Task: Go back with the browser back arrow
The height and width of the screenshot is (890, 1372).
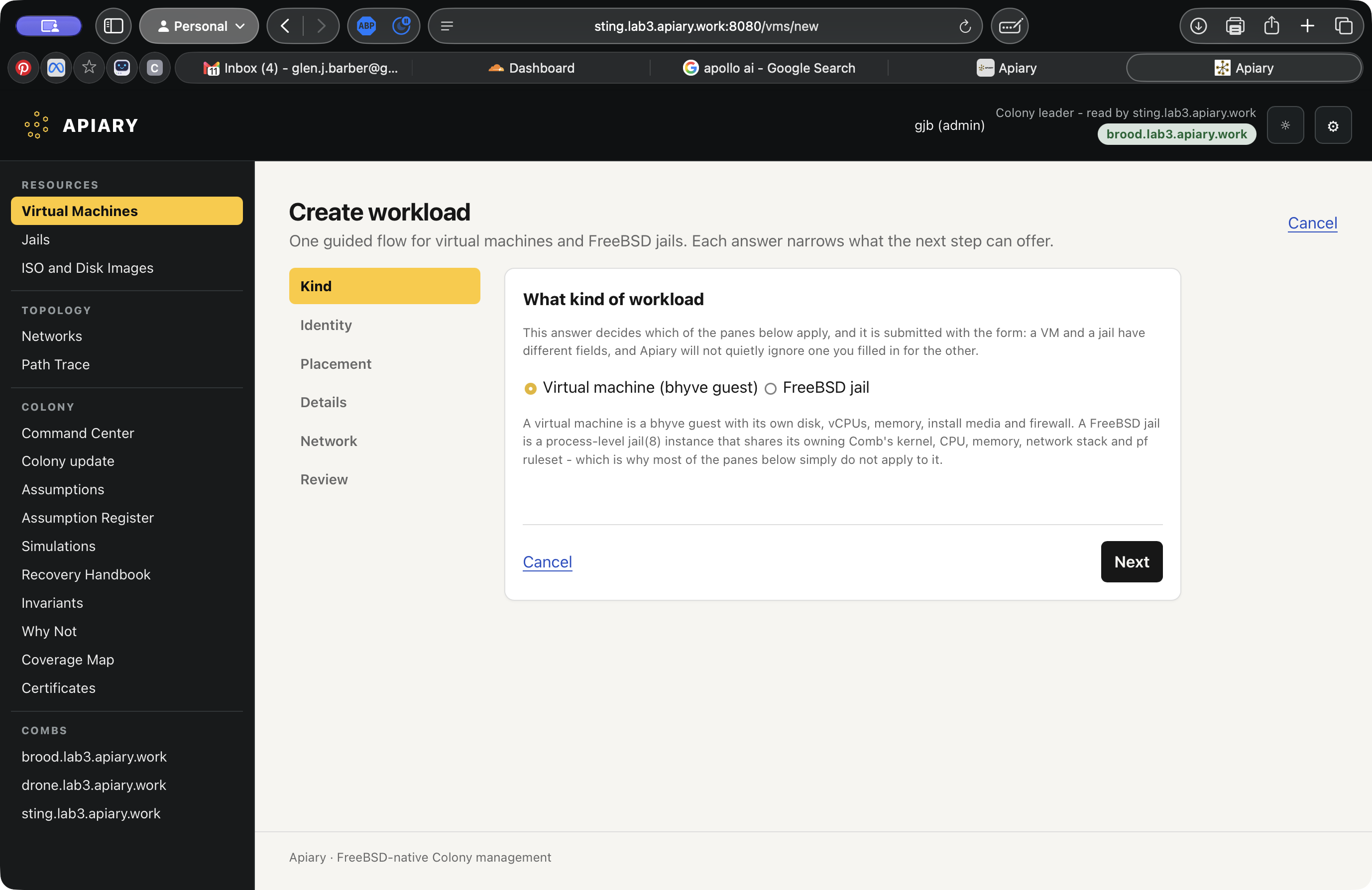Action: click(285, 26)
